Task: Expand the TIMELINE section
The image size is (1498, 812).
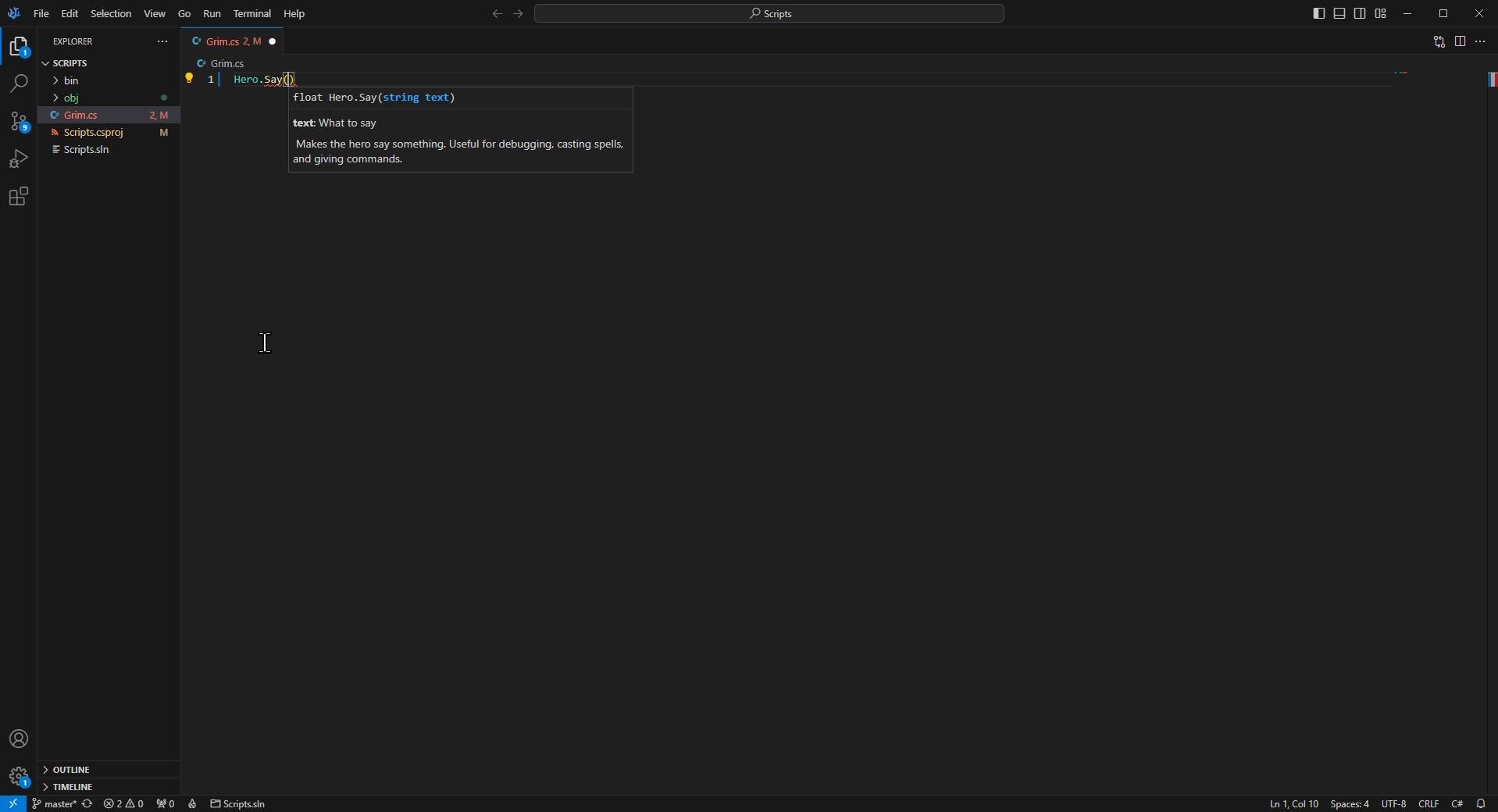Action: [x=109, y=787]
